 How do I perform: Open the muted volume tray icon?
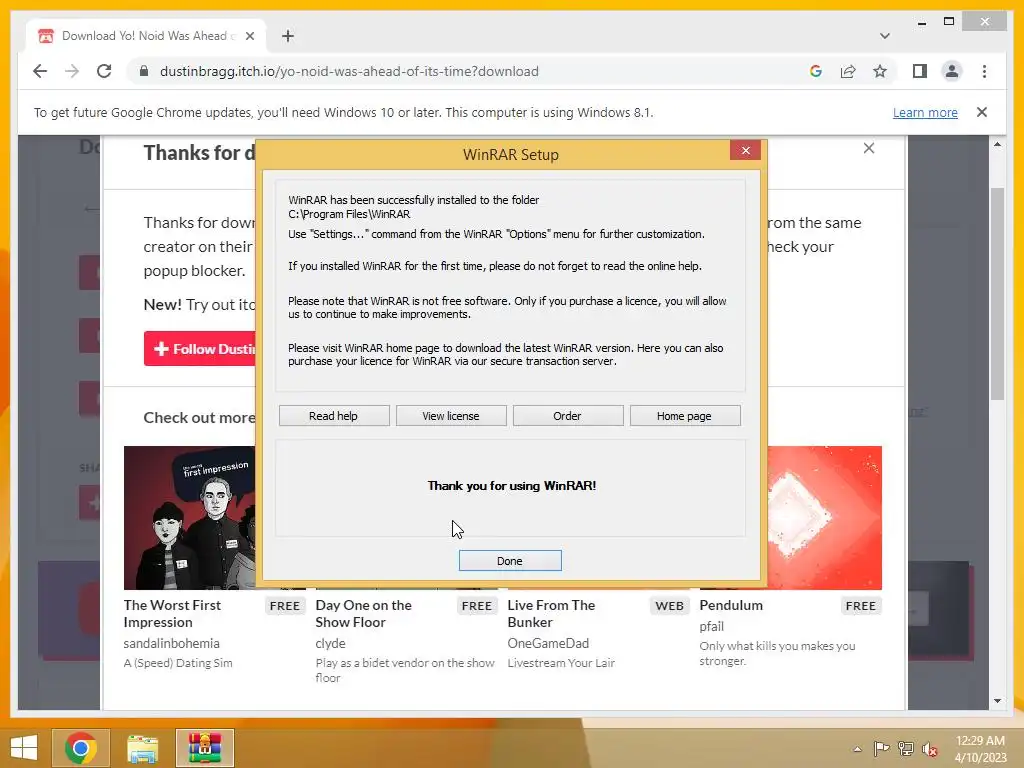pyautogui.click(x=930, y=749)
